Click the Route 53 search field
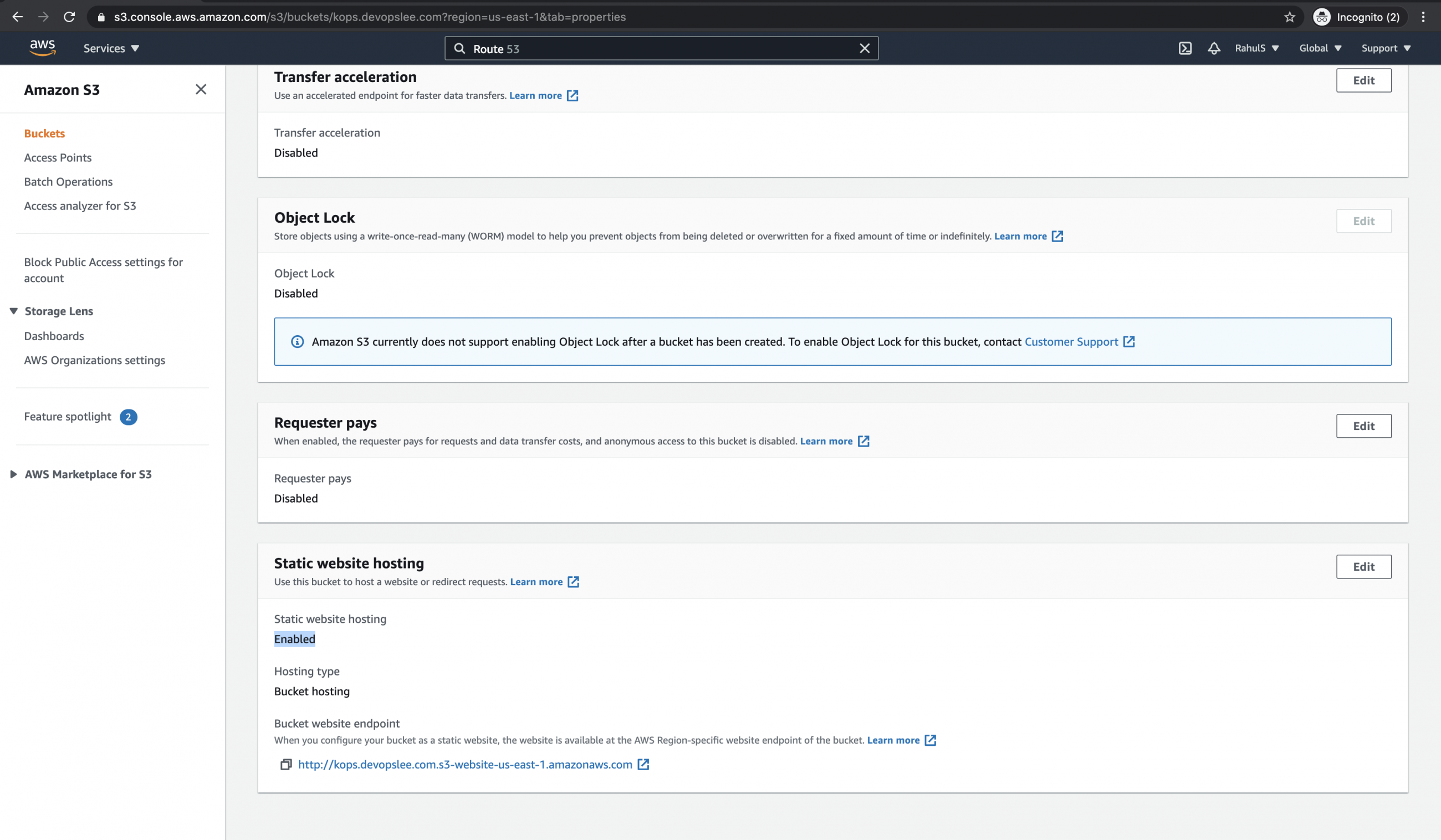The image size is (1441, 840). tap(658, 49)
